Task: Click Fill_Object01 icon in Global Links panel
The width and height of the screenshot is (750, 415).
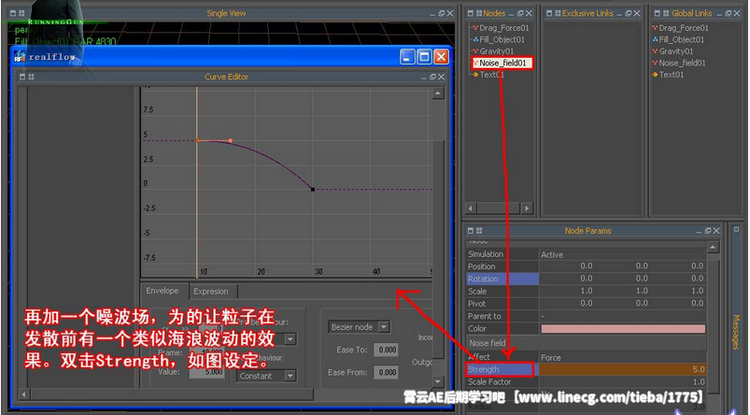Action: pos(655,40)
